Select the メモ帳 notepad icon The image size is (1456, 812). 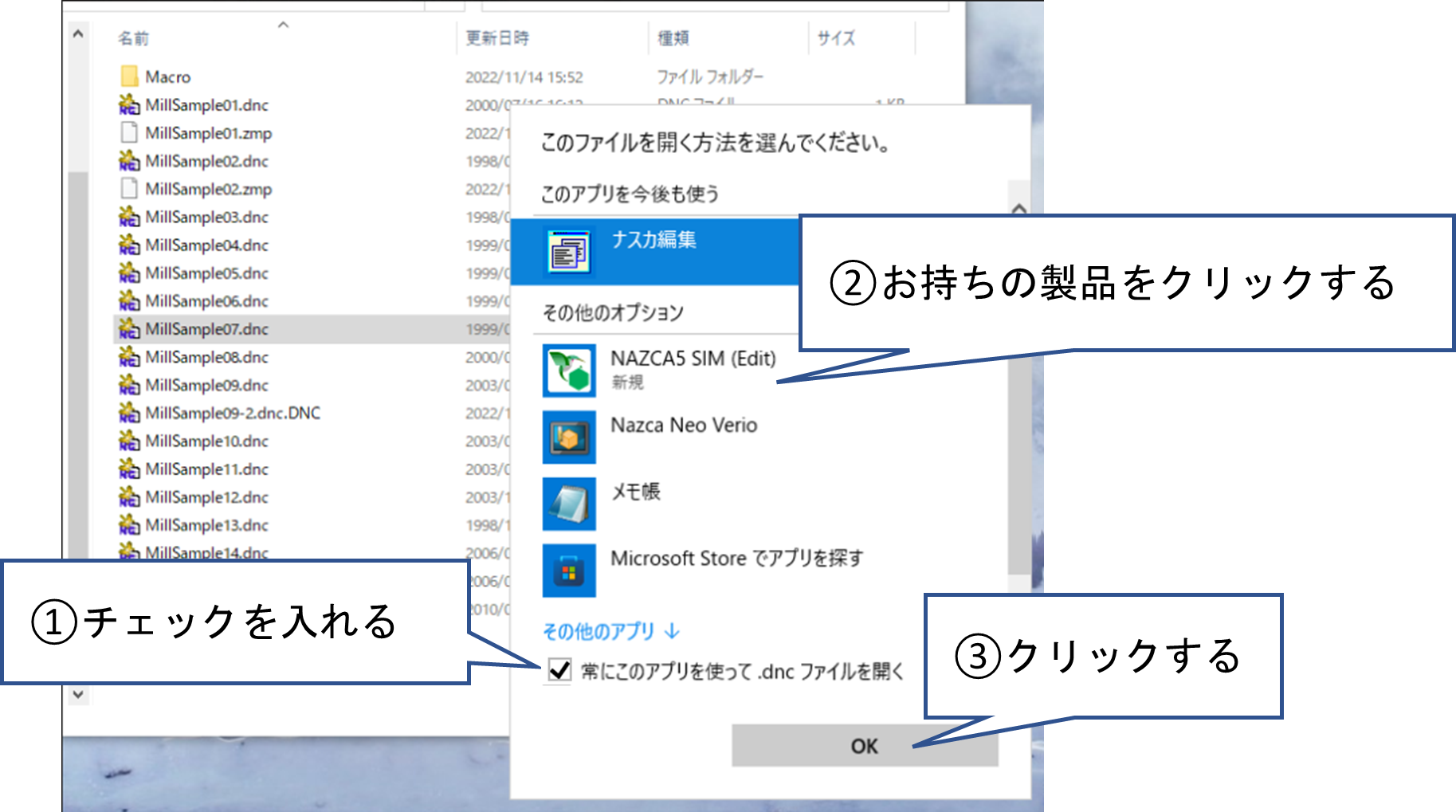(x=569, y=504)
